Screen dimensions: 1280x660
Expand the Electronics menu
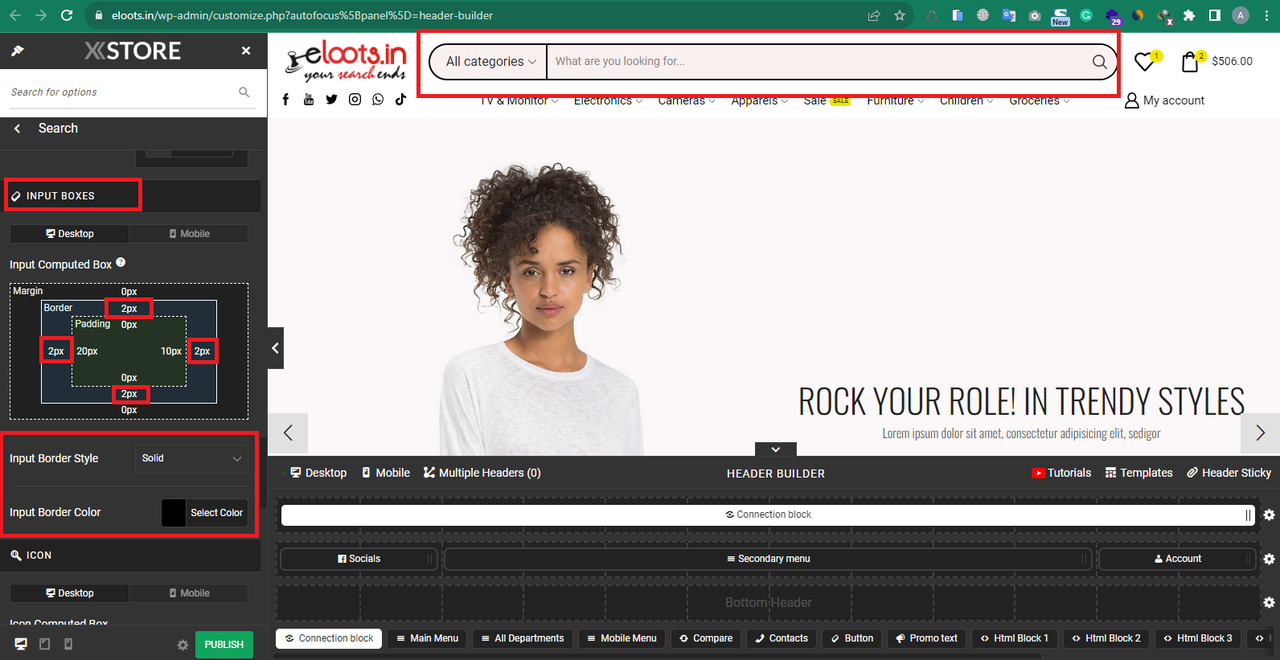point(608,100)
